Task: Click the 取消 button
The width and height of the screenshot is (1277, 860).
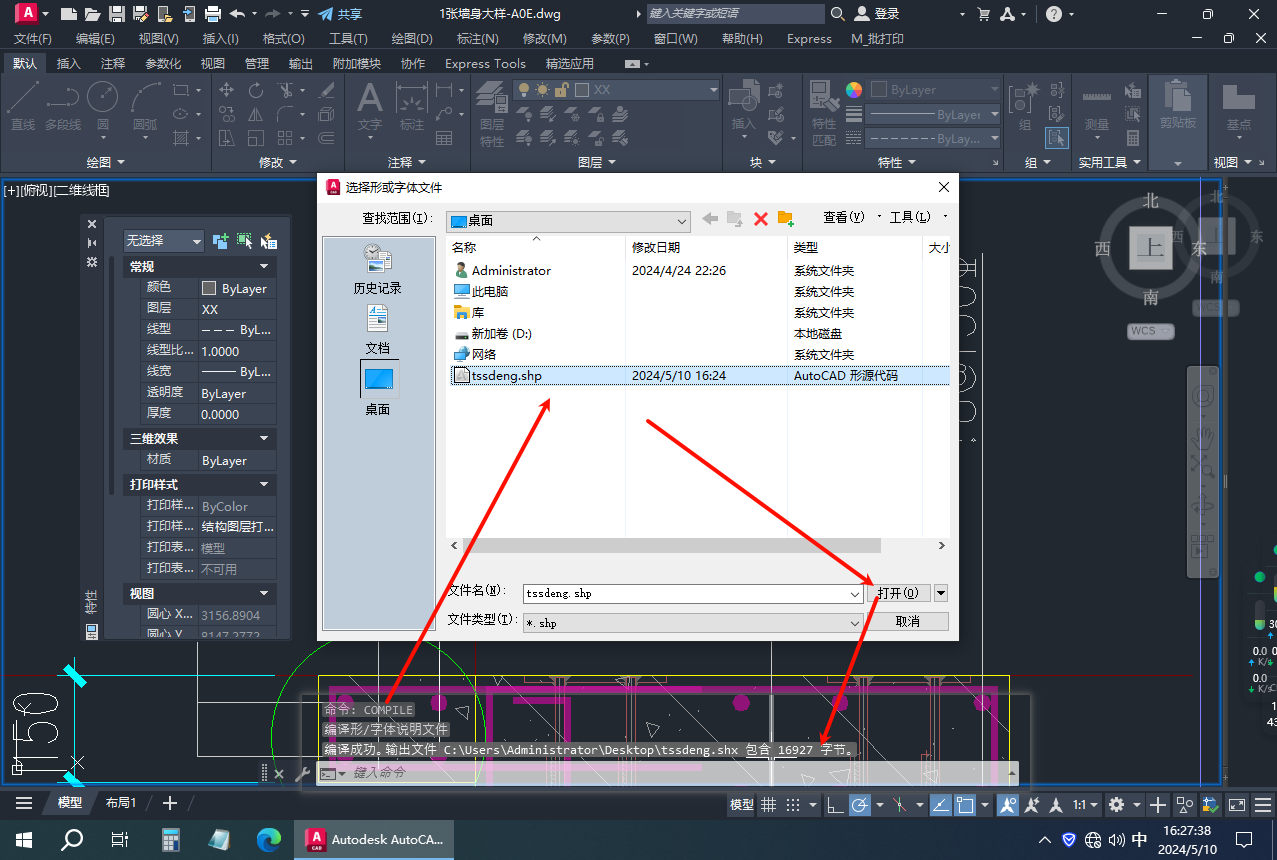Action: 907,621
